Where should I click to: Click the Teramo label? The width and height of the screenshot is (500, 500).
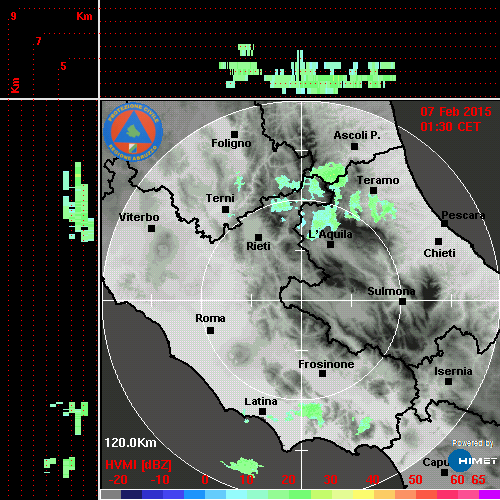point(378,180)
